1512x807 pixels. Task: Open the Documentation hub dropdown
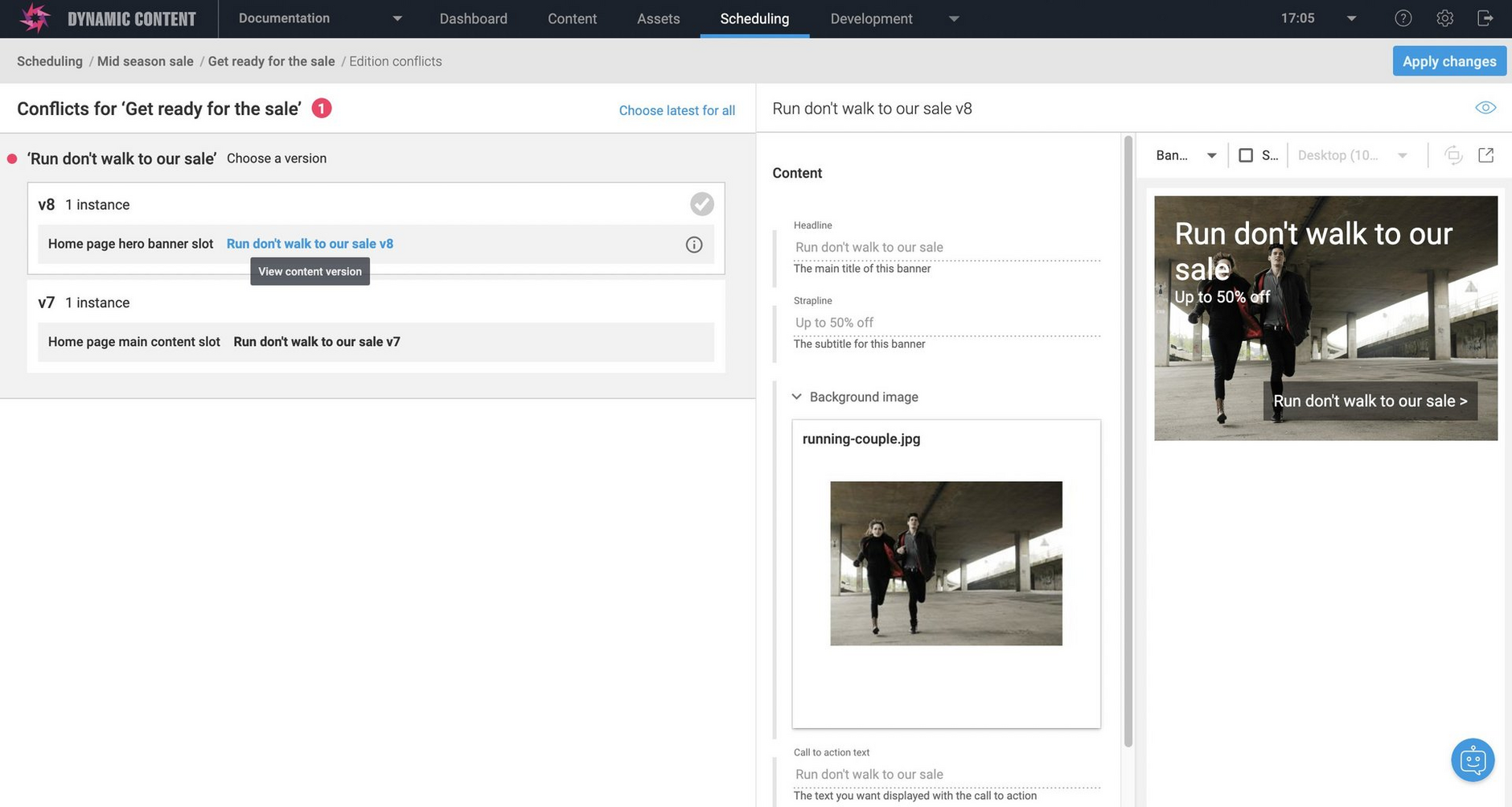320,19
